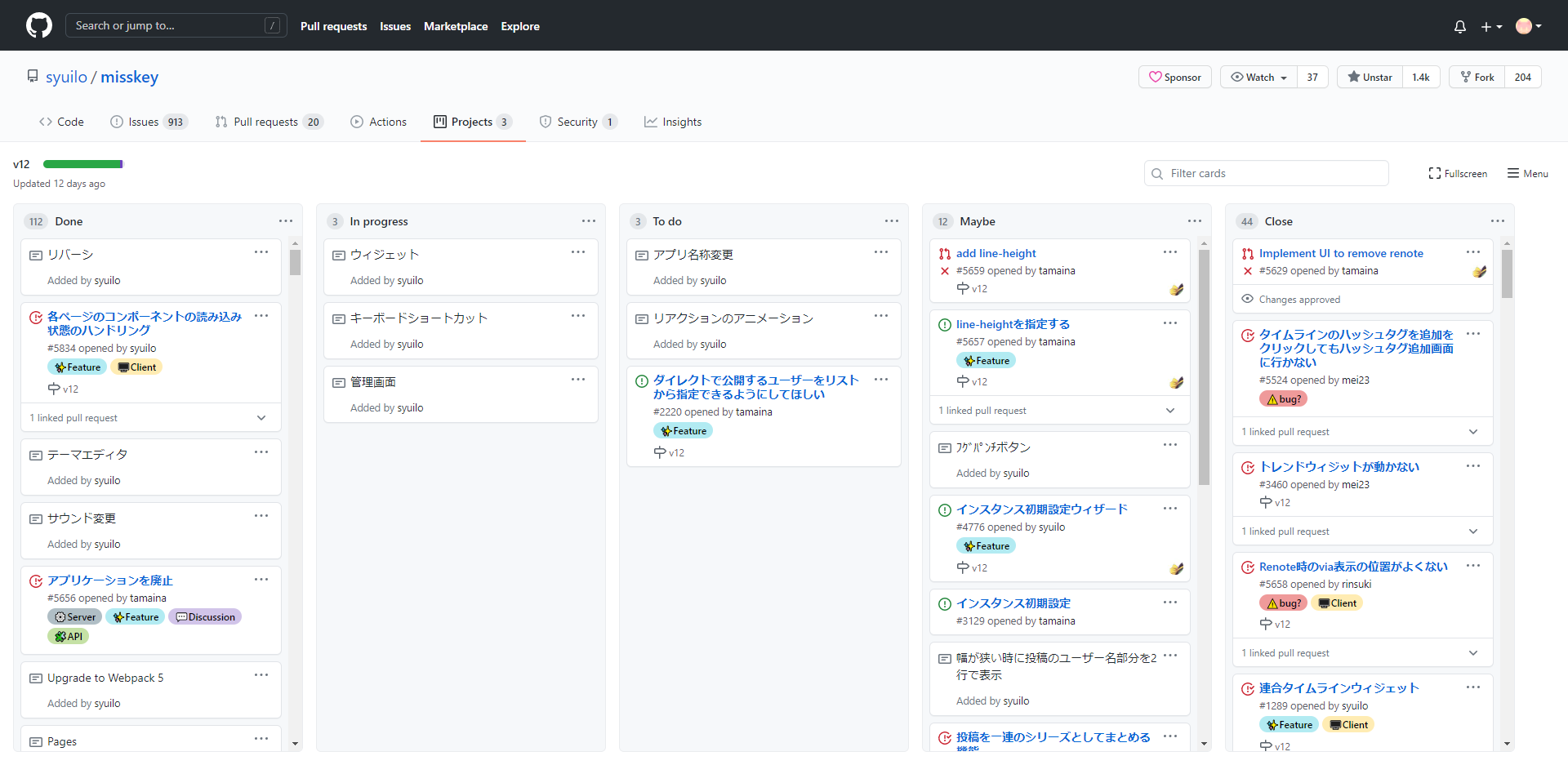Open the Implement UI to remove renote link
The image size is (1568, 765).
pyautogui.click(x=1341, y=253)
